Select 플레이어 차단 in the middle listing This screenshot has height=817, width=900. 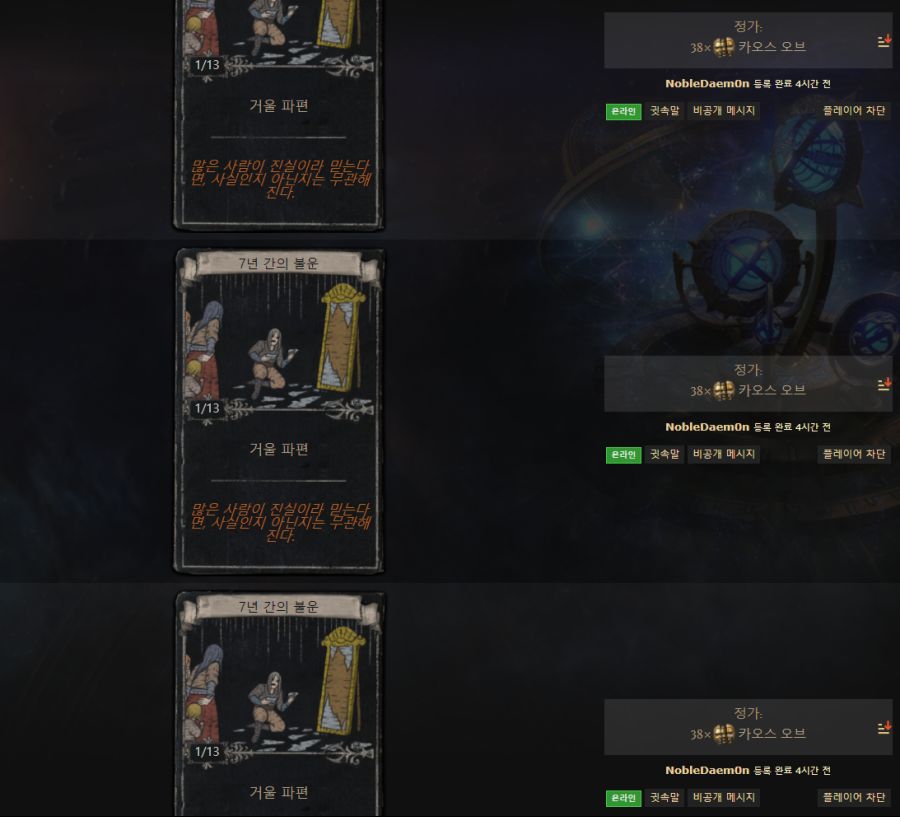click(x=854, y=454)
